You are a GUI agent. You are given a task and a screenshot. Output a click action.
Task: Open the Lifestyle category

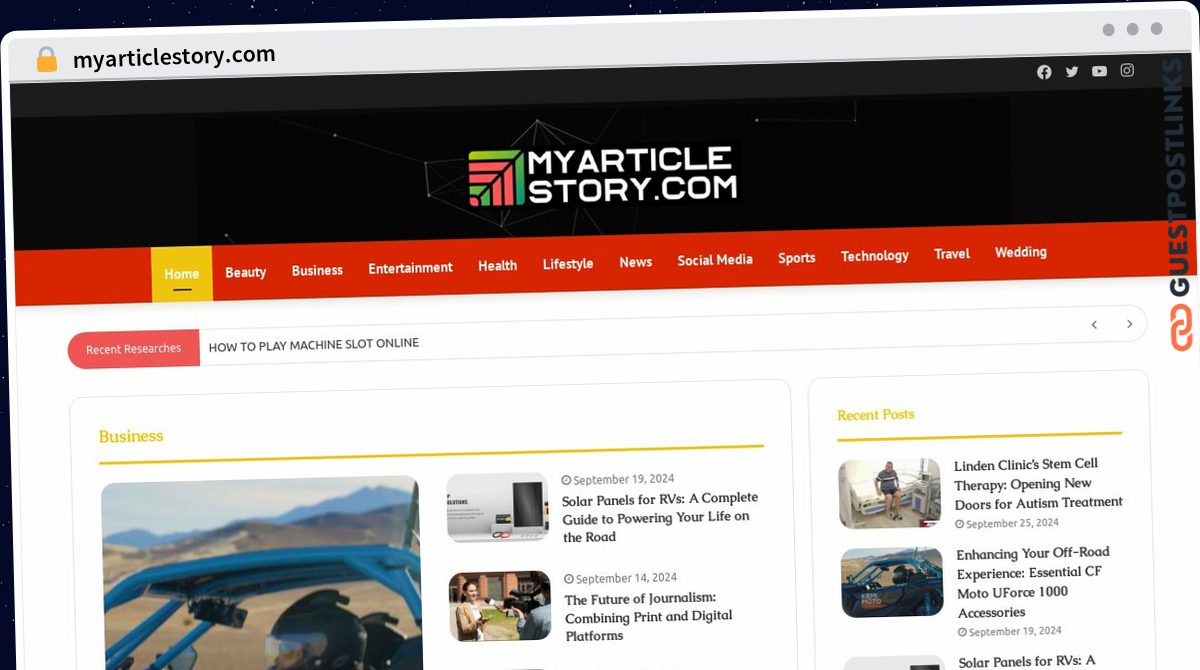[x=568, y=264]
